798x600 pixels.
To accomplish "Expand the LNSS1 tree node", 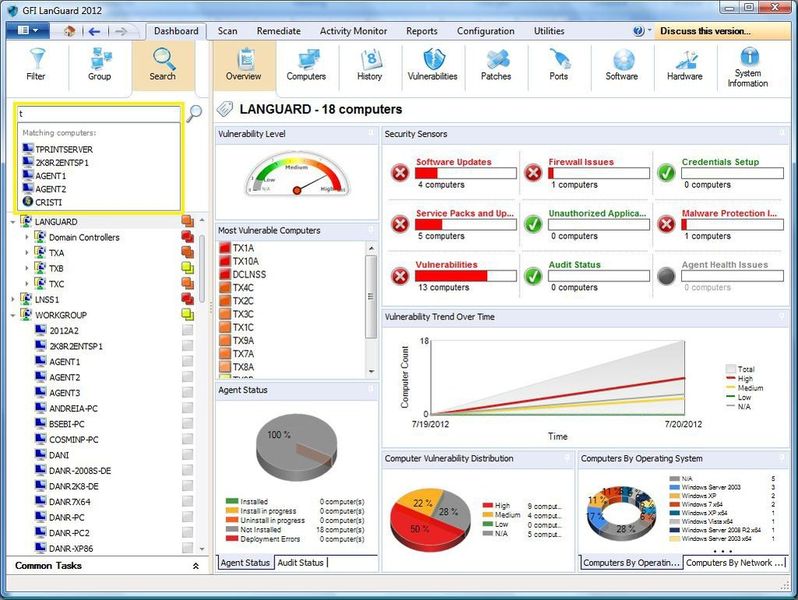I will coord(13,300).
